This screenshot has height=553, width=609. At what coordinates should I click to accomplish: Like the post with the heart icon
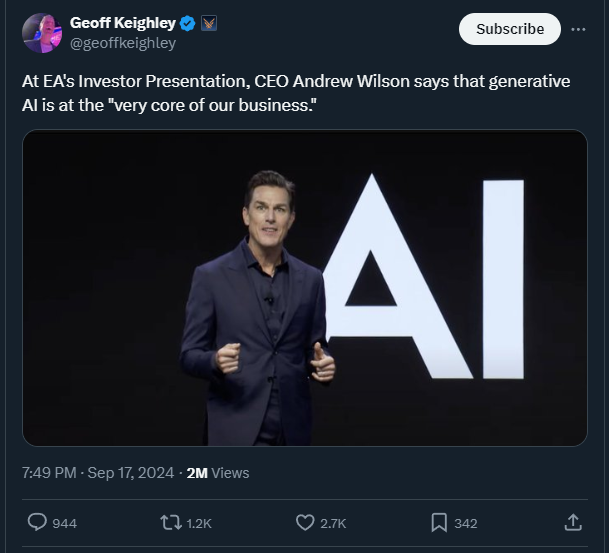pyautogui.click(x=306, y=522)
